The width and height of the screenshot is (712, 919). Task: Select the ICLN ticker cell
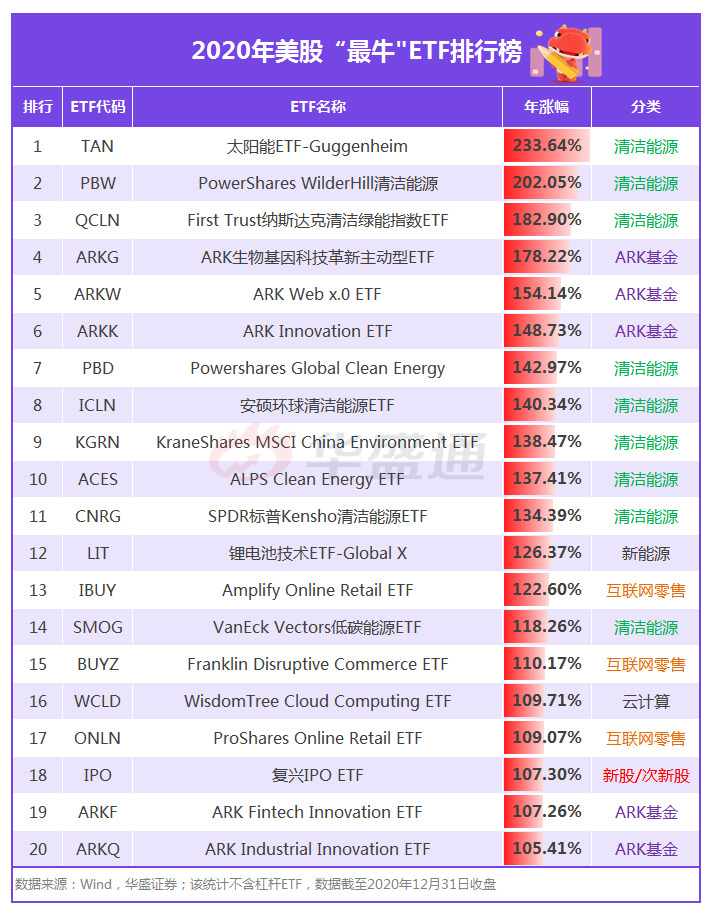[x=97, y=404]
